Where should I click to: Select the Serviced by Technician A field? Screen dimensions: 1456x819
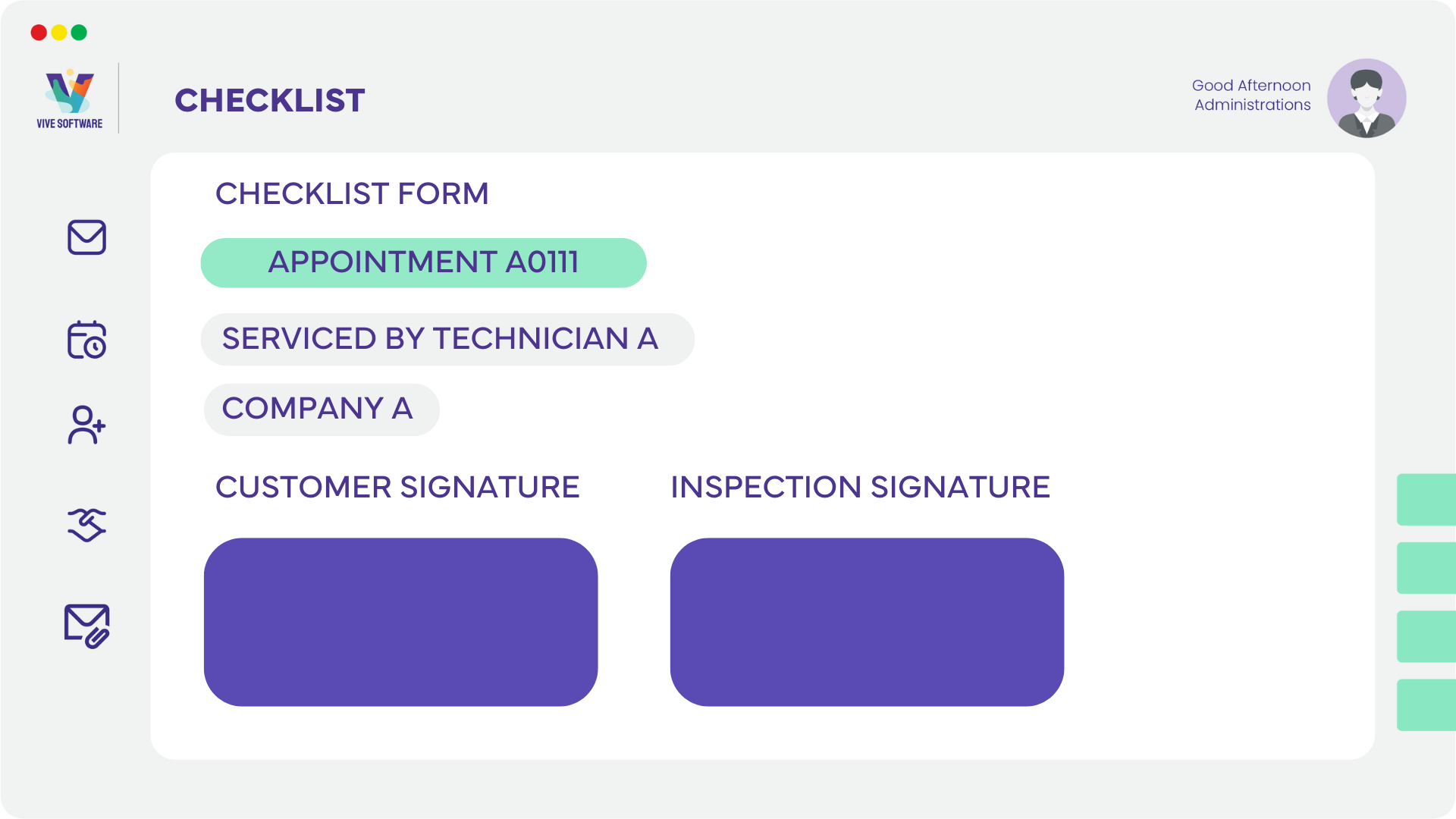click(x=447, y=339)
